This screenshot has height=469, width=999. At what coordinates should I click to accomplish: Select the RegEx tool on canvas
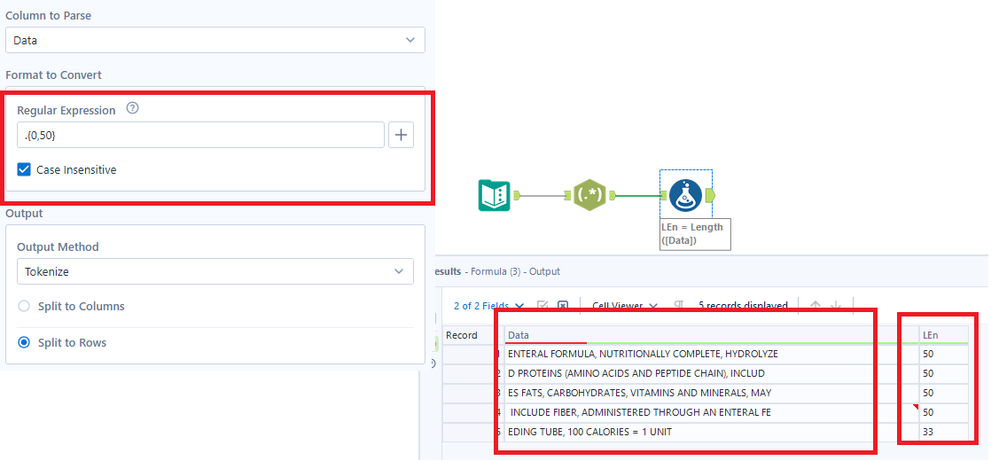589,195
